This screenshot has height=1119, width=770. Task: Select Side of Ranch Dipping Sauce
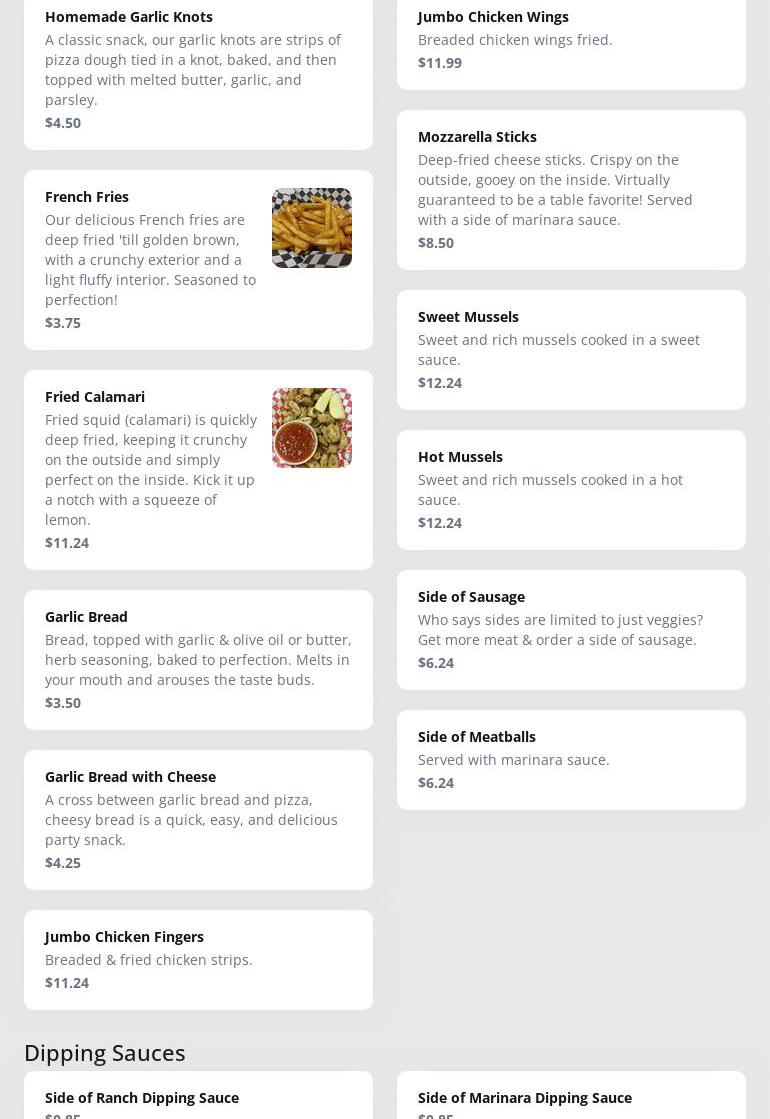(x=142, y=1098)
